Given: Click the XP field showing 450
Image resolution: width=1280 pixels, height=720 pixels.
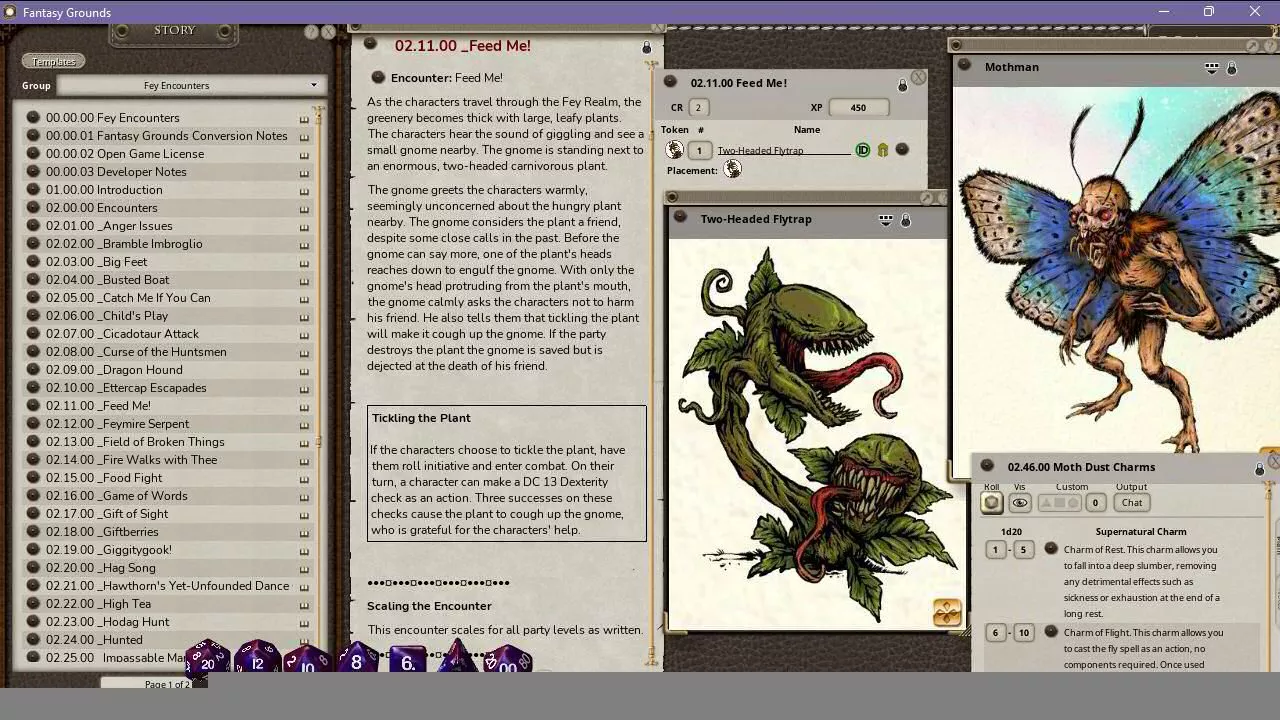Looking at the screenshot, I should click(858, 107).
